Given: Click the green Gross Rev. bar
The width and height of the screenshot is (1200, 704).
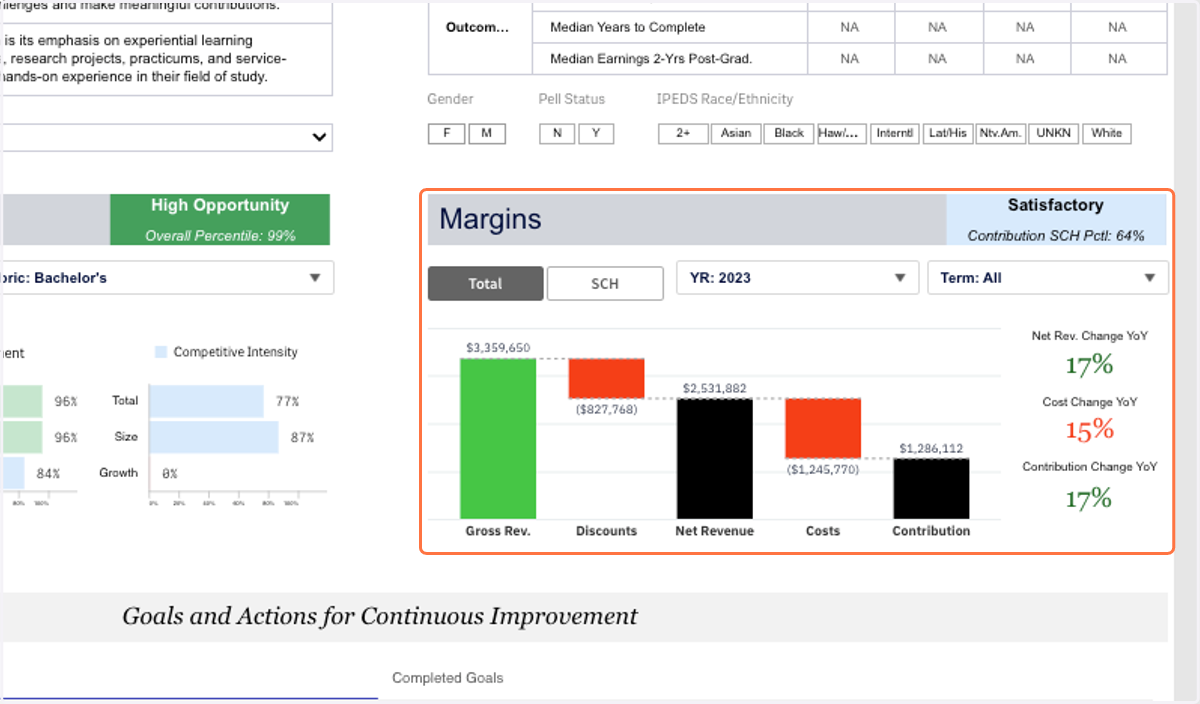Looking at the screenshot, I should [498, 438].
